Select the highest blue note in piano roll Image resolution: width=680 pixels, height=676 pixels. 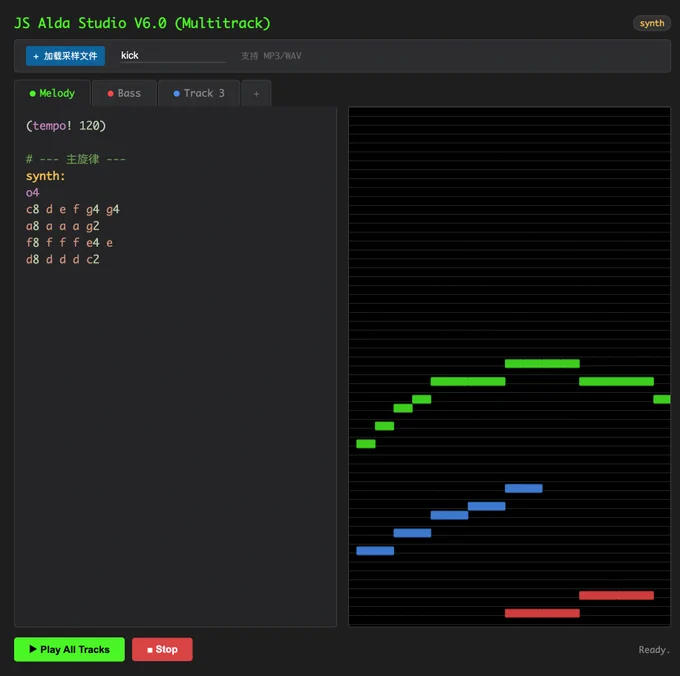[x=523, y=488]
